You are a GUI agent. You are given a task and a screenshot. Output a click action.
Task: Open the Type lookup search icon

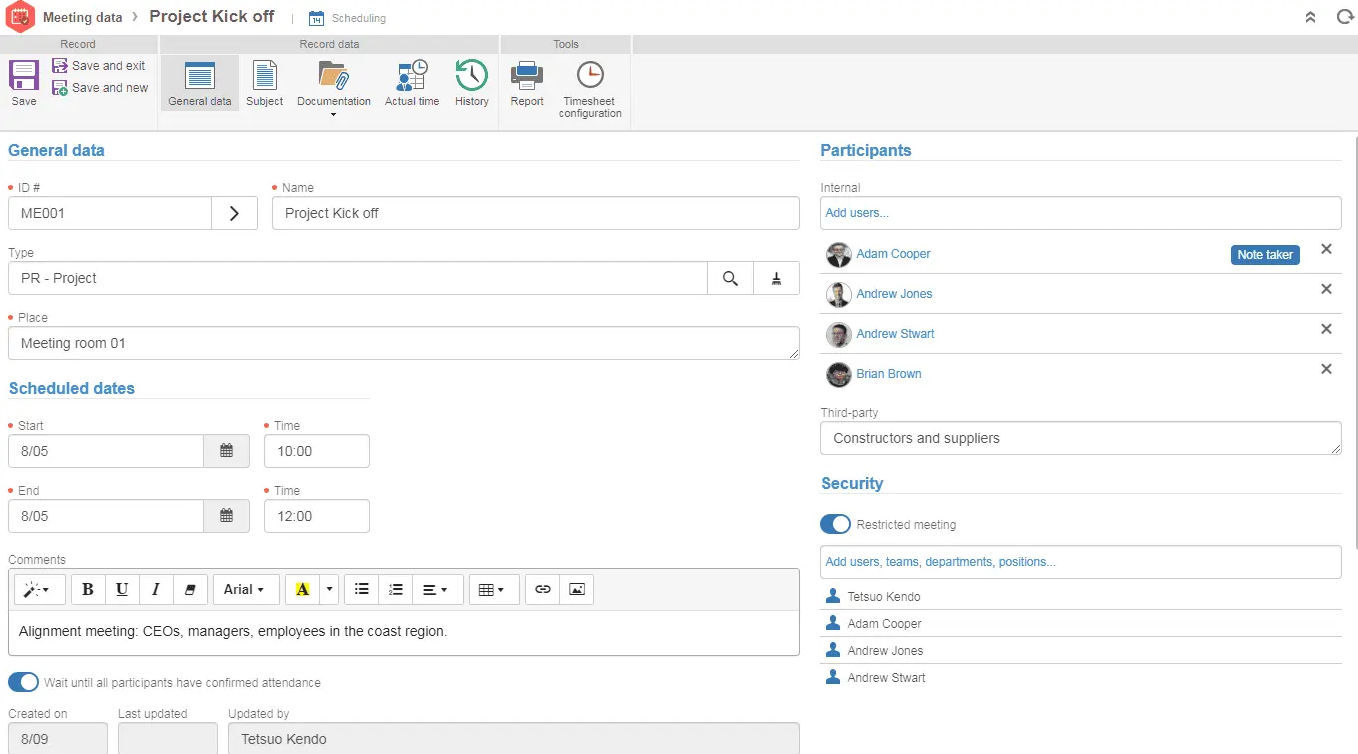[729, 278]
